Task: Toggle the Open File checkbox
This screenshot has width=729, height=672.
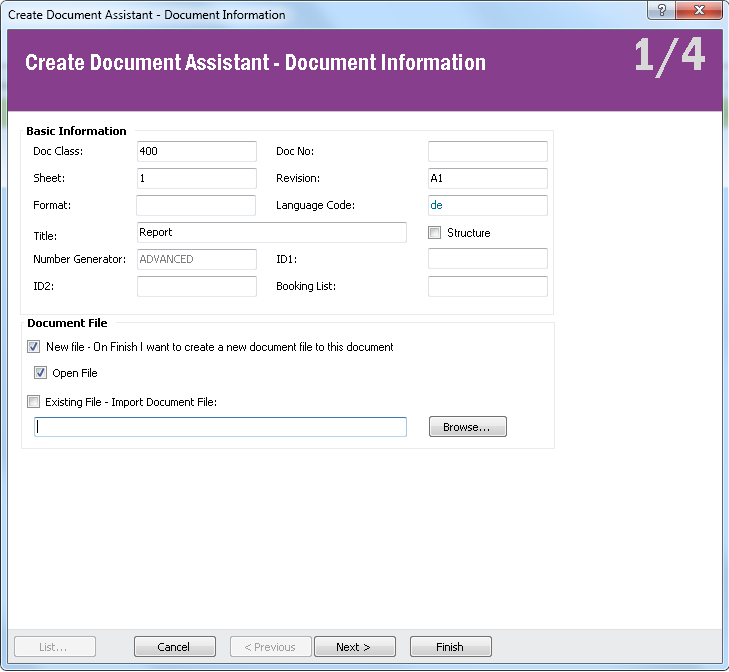Action: [41, 373]
